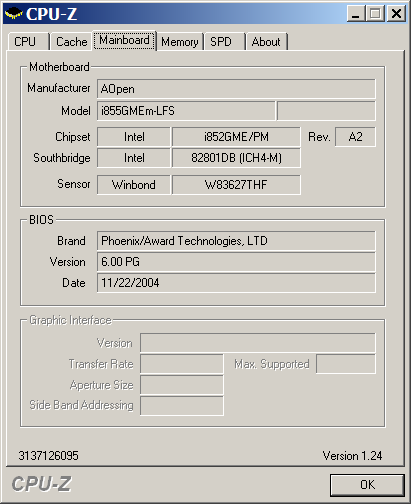The image size is (411, 504).
Task: Click the Model field showing i855GMEm-LFS
Action: click(x=186, y=111)
